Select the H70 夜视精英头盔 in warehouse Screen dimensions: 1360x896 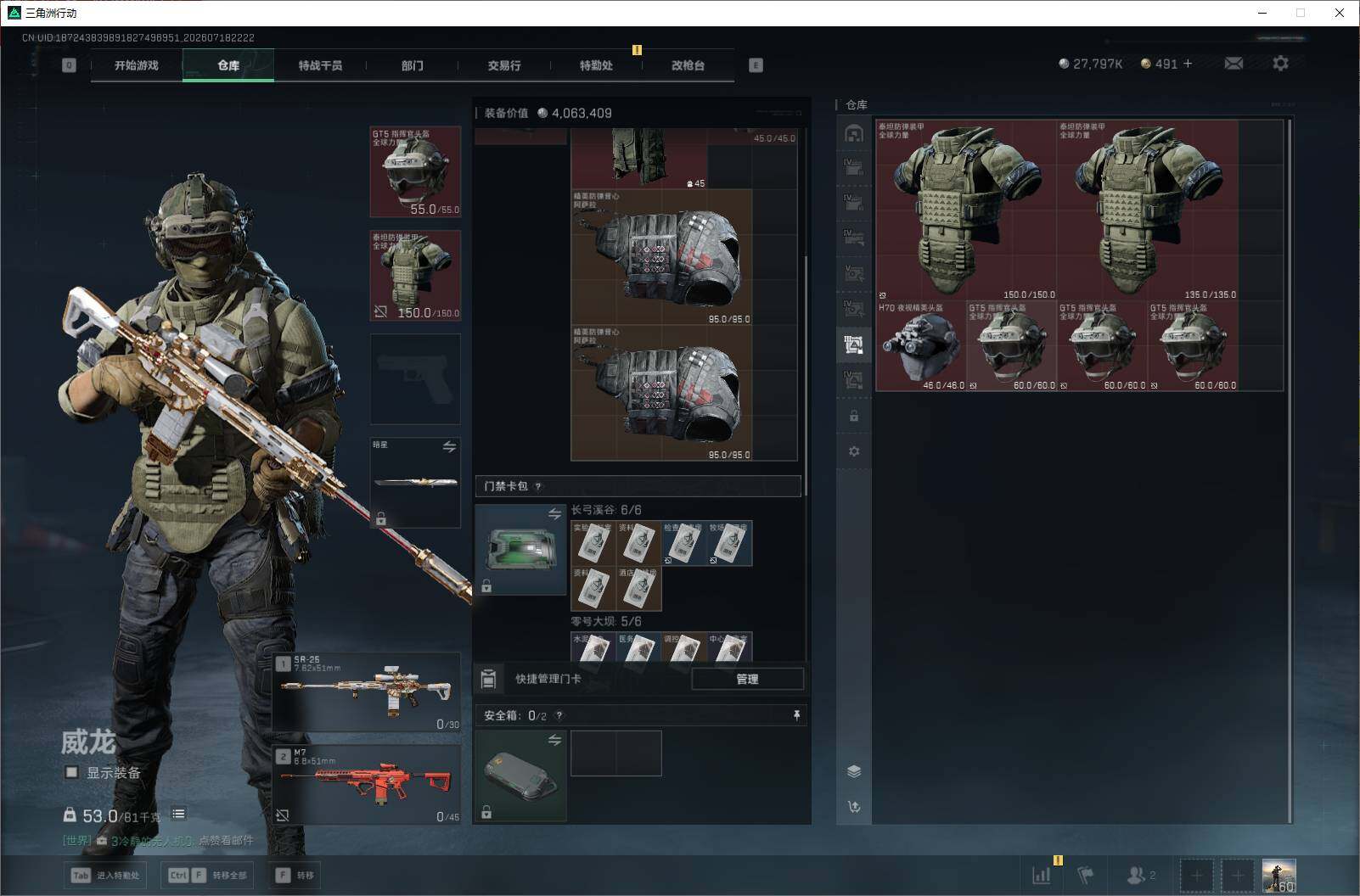[921, 346]
